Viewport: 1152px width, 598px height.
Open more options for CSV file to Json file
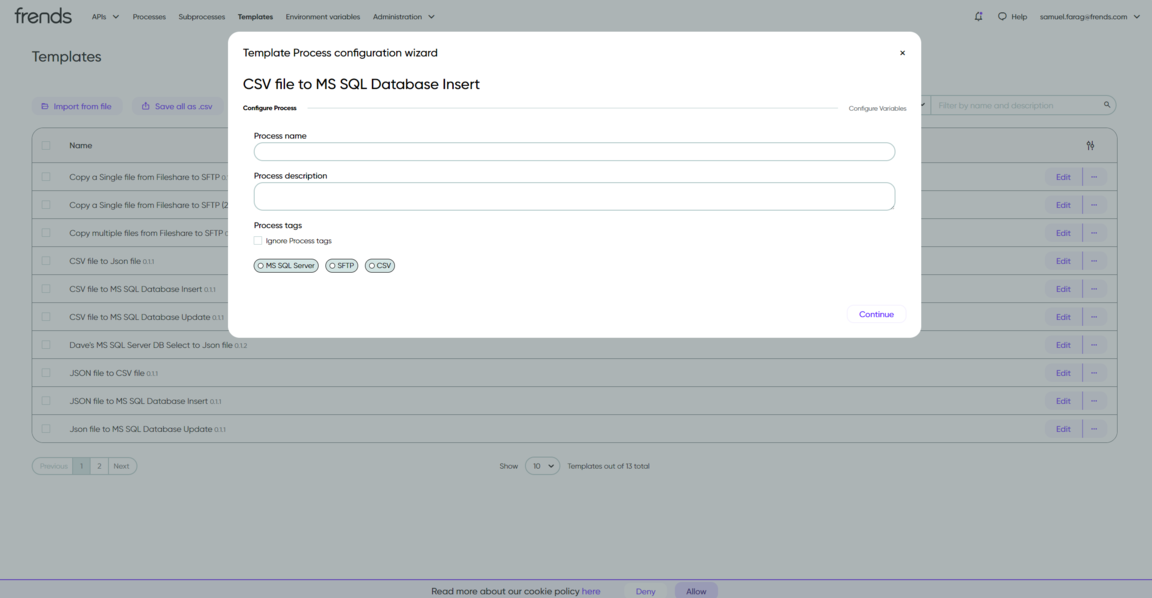click(1094, 261)
